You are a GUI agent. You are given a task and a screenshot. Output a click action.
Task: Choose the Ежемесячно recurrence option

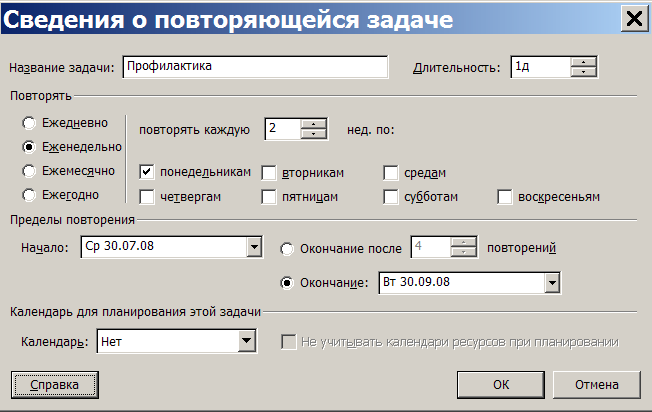29,171
